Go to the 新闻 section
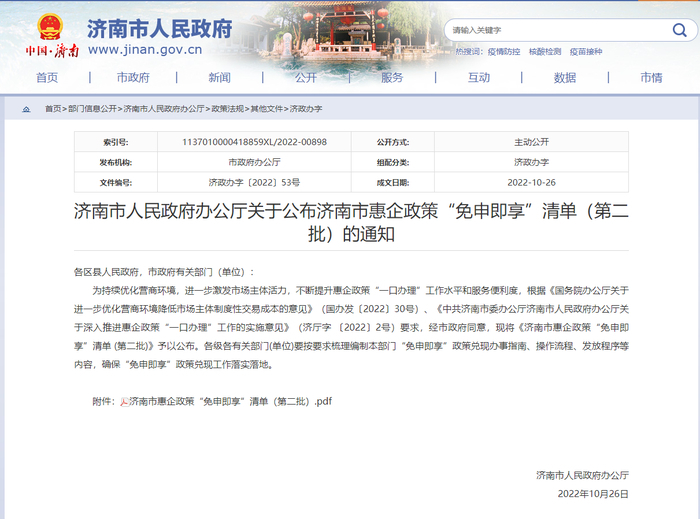 [x=219, y=78]
